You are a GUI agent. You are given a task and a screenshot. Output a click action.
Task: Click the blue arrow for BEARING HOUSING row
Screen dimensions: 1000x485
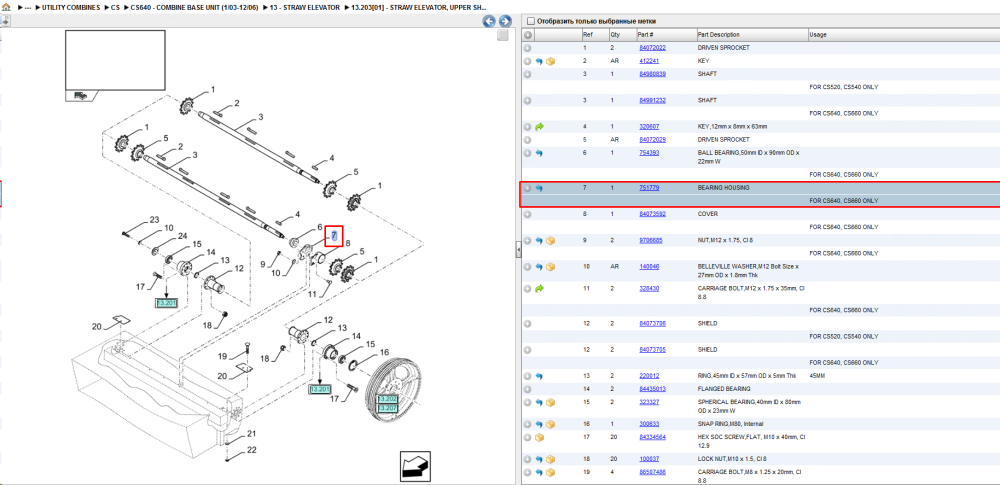pos(539,188)
